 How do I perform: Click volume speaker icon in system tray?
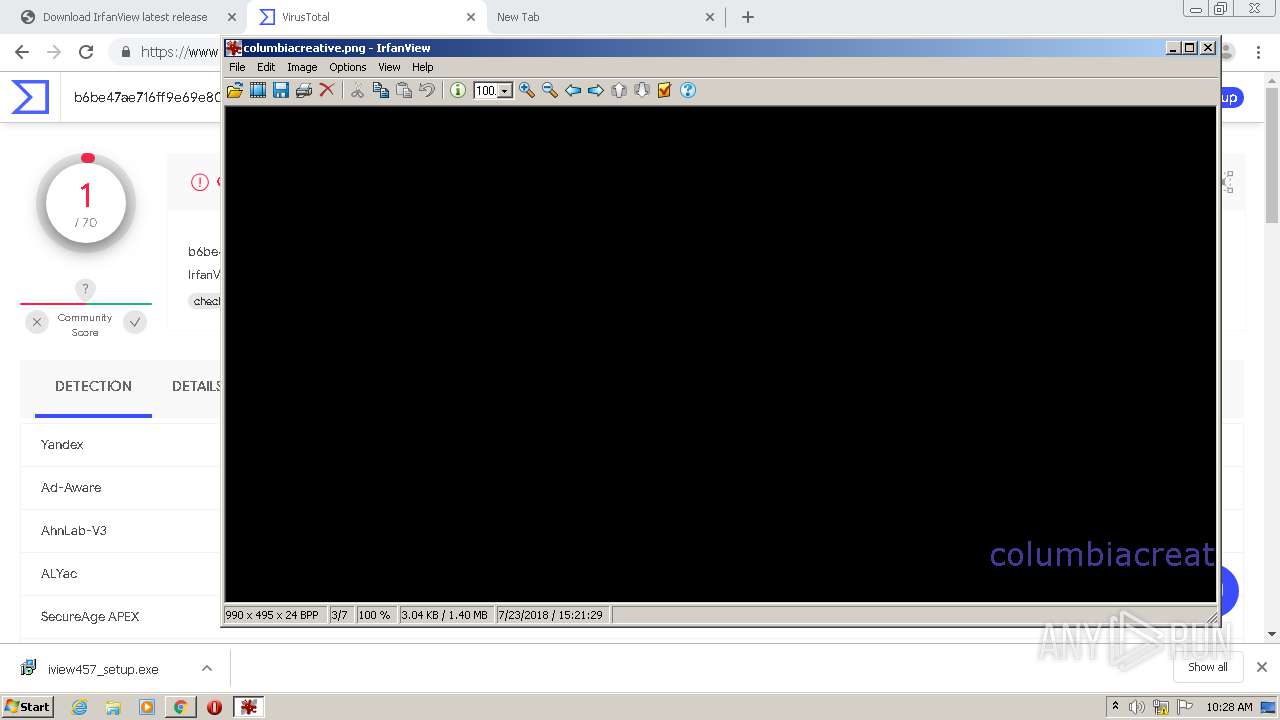click(x=1137, y=707)
